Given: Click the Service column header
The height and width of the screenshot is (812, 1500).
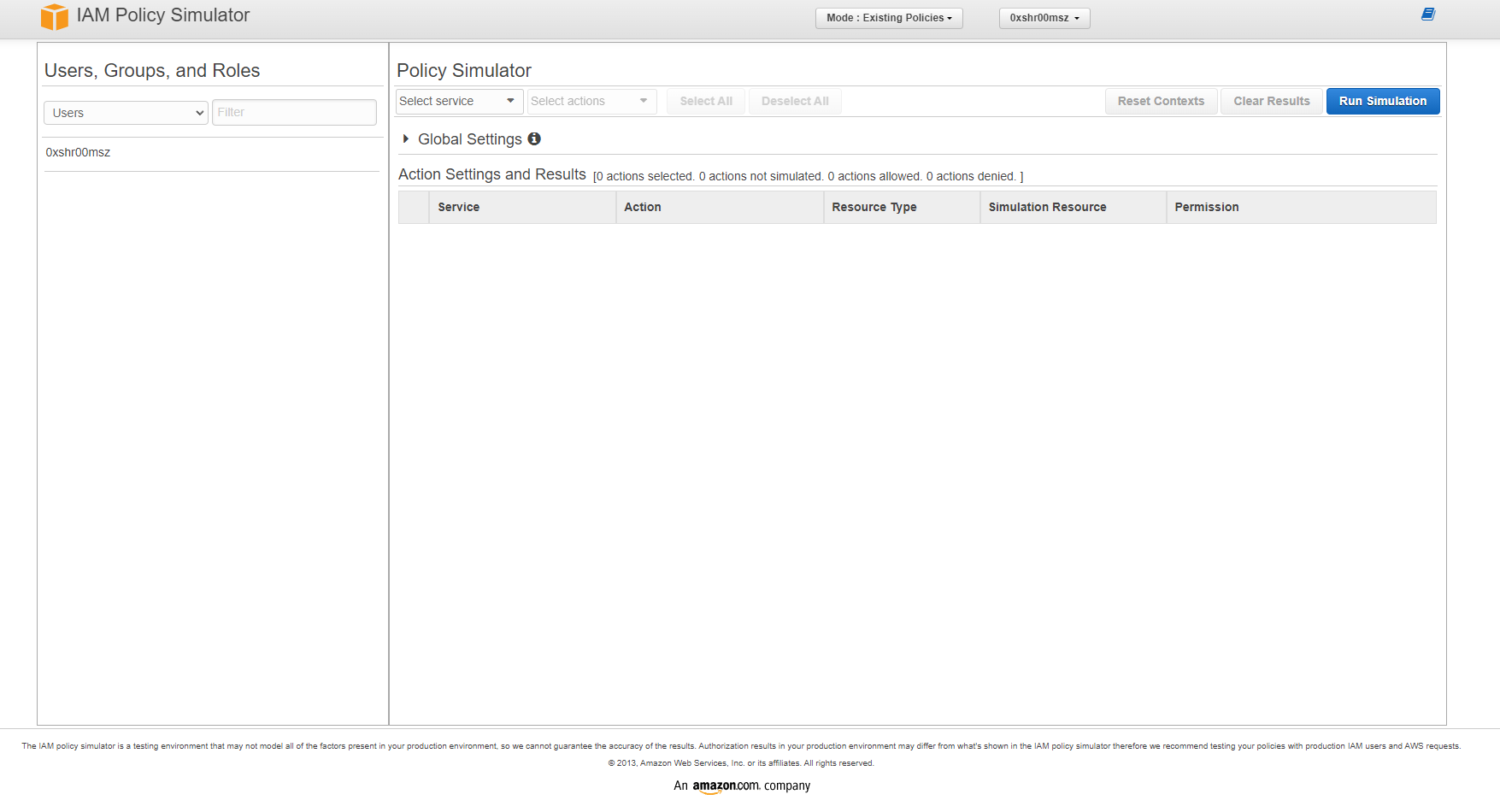Looking at the screenshot, I should click(459, 207).
